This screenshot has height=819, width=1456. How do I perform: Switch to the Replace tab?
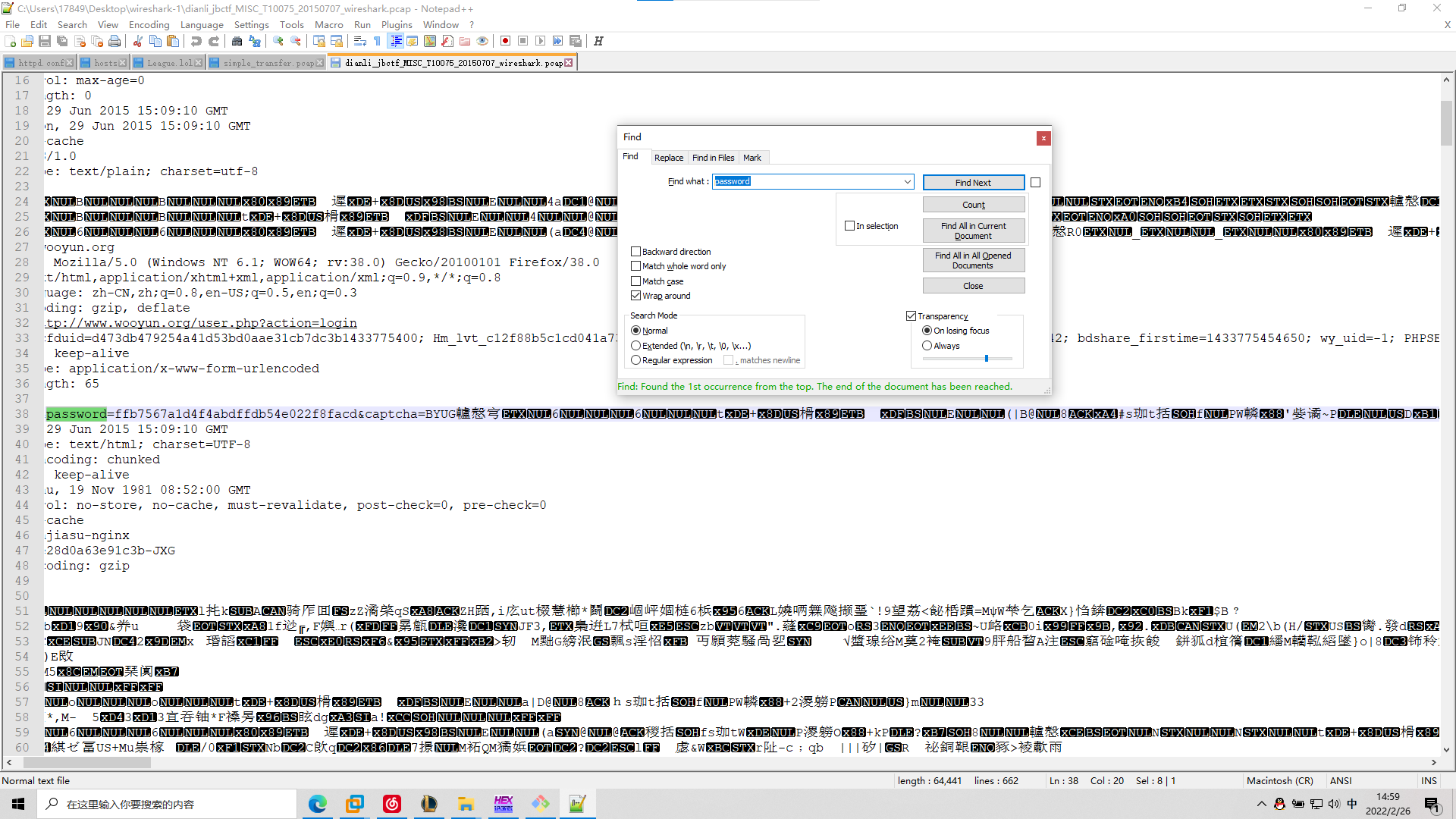[669, 157]
